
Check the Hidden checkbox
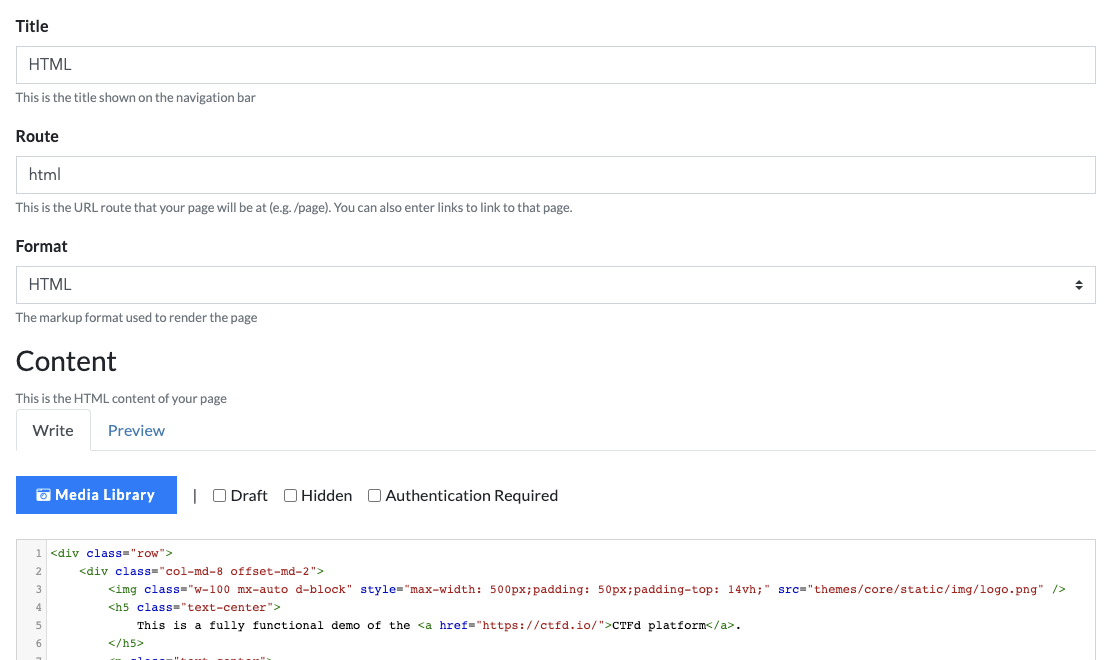289,495
